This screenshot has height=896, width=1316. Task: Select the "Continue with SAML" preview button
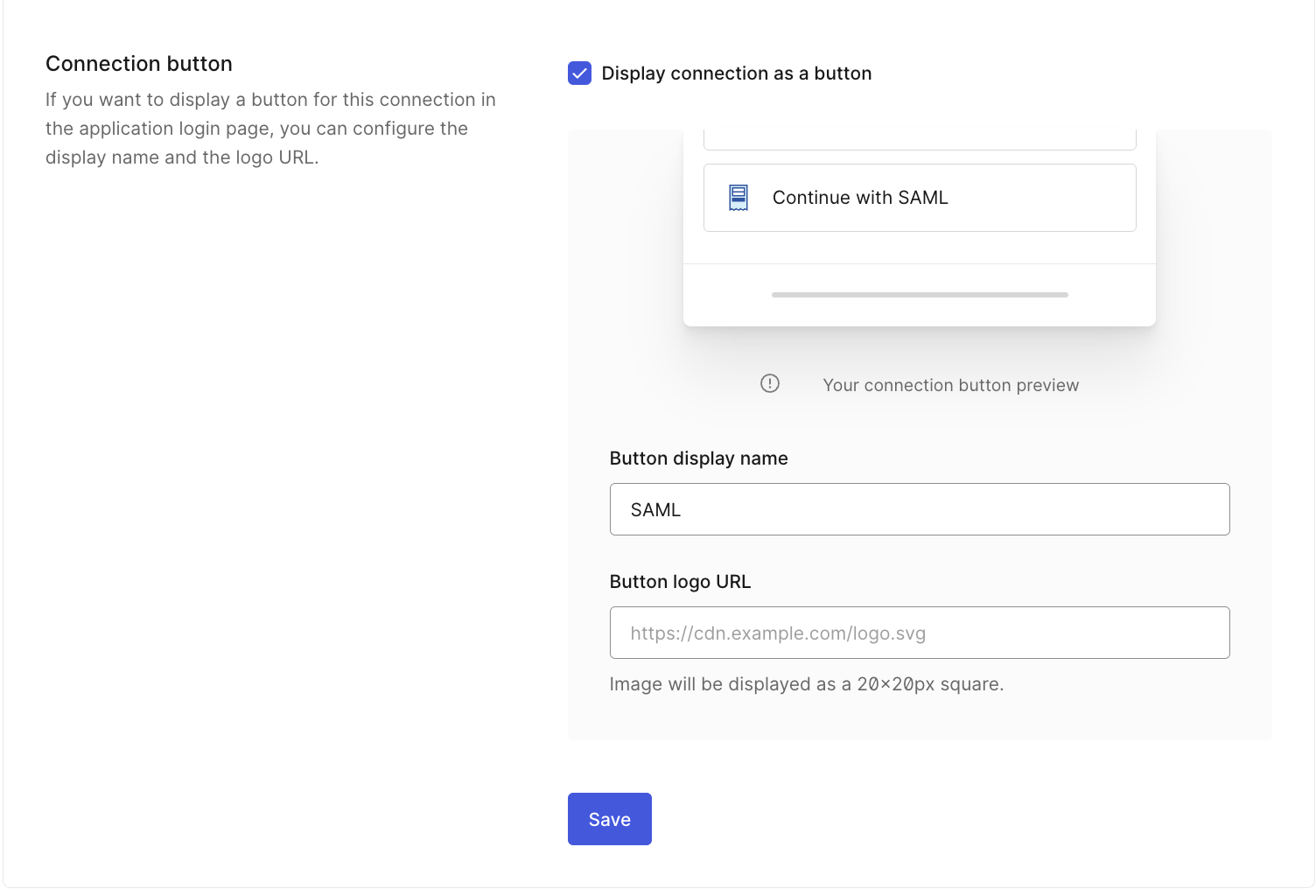click(919, 198)
